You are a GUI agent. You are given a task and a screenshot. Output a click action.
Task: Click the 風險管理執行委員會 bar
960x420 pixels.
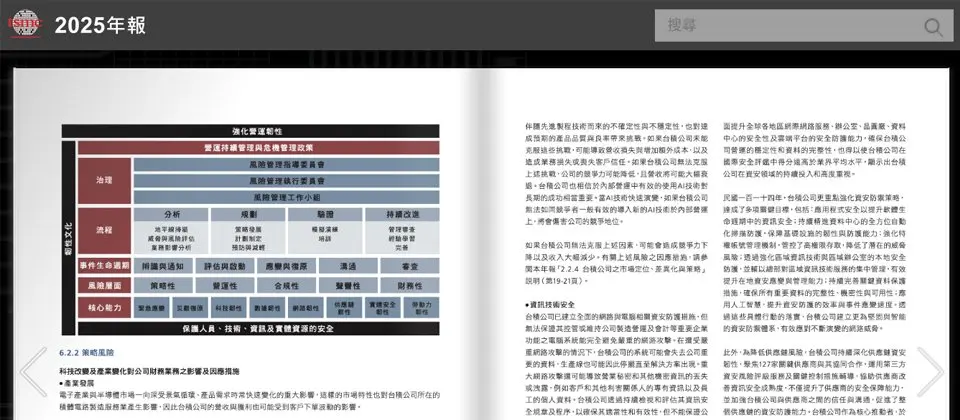(287, 181)
